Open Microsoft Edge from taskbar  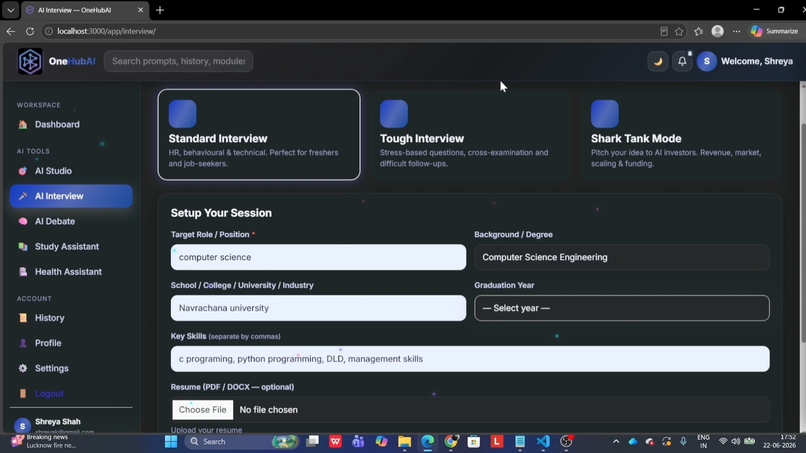428,442
